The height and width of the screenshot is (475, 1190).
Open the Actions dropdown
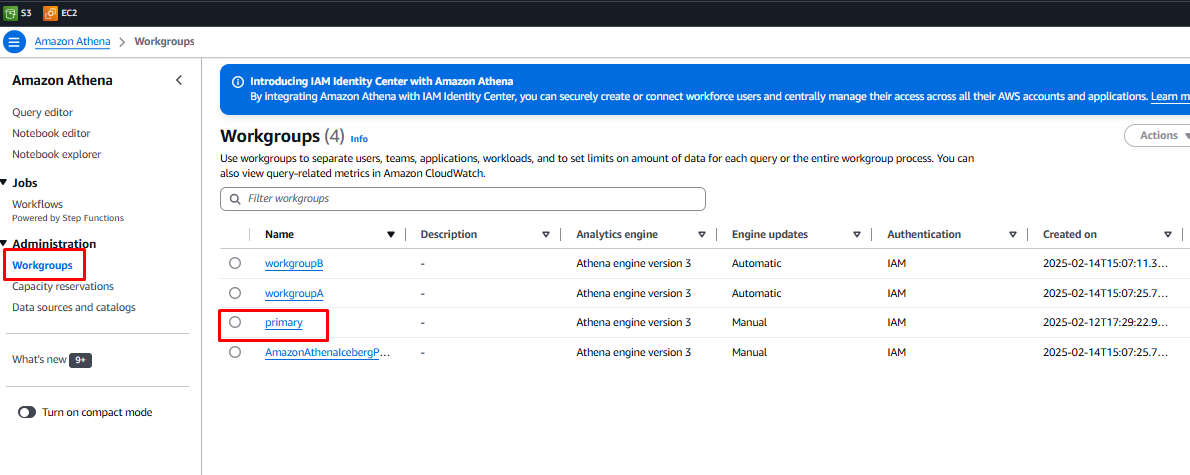point(1160,136)
